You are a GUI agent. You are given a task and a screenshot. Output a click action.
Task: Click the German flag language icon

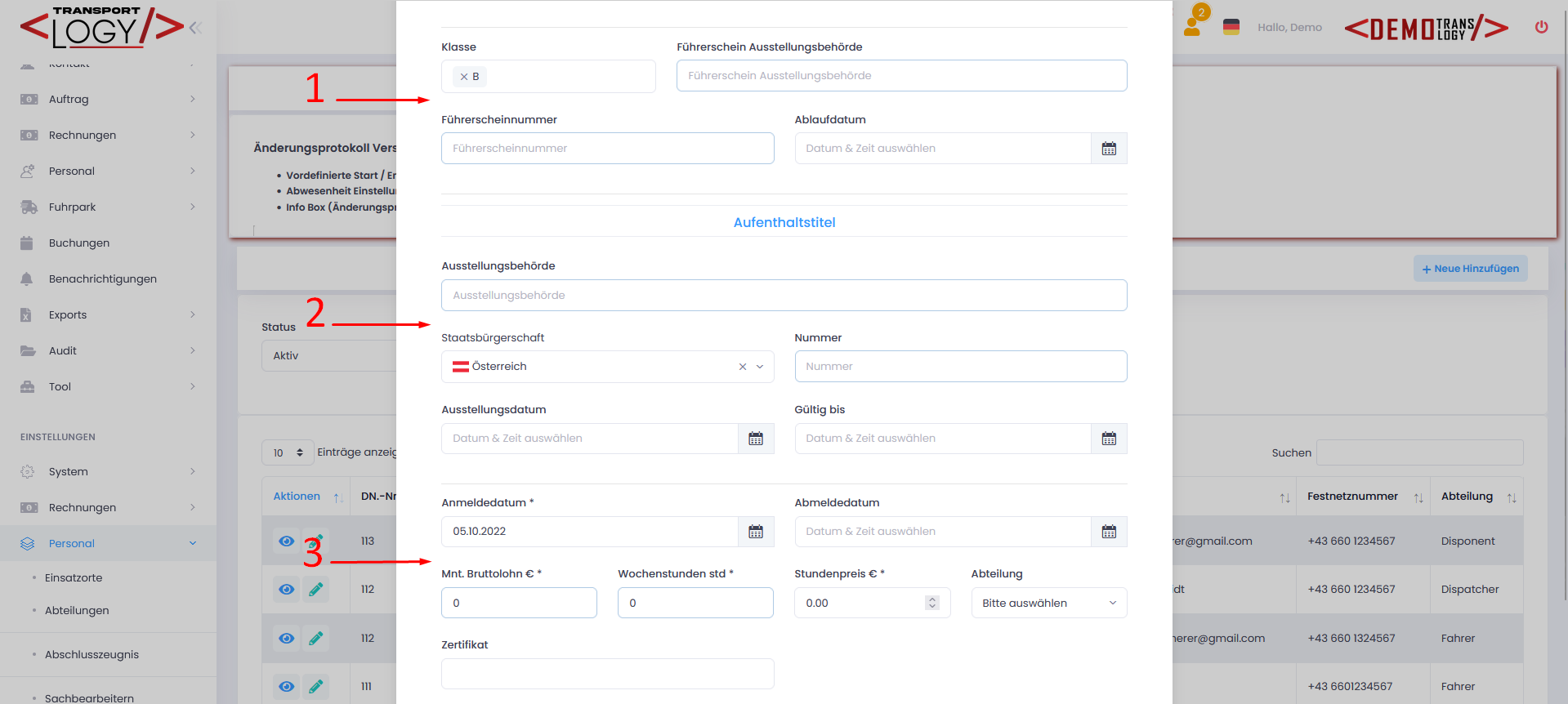[1231, 27]
